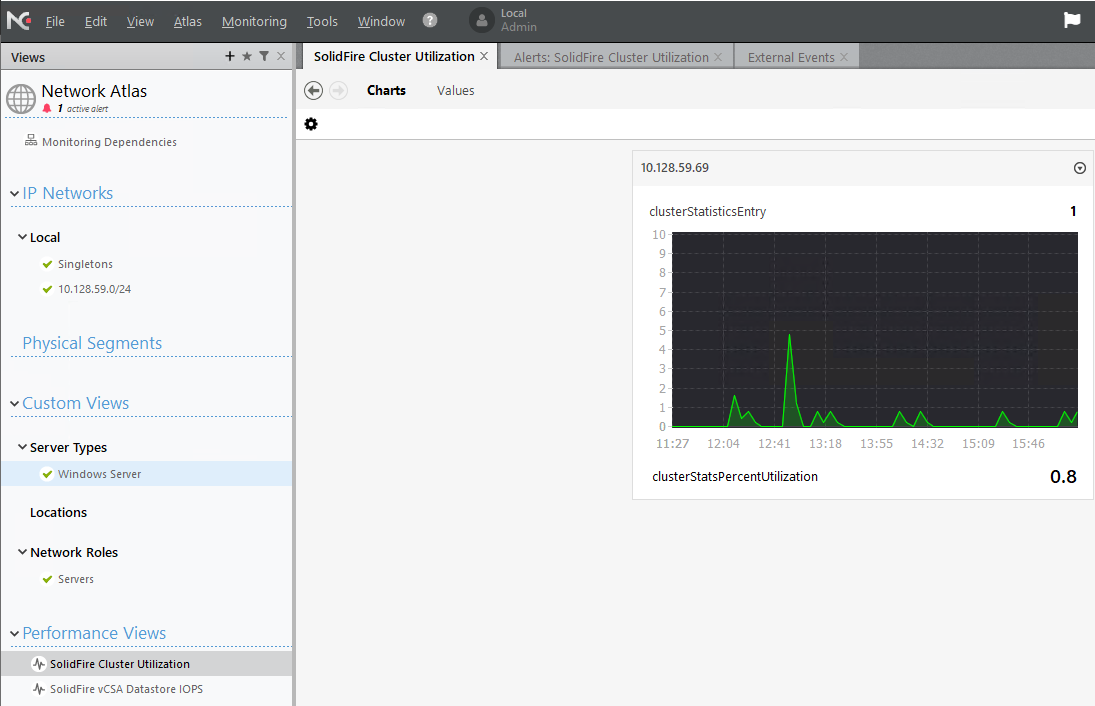The height and width of the screenshot is (706, 1095).
Task: Click the 12:41 time axis label
Action: 774,443
